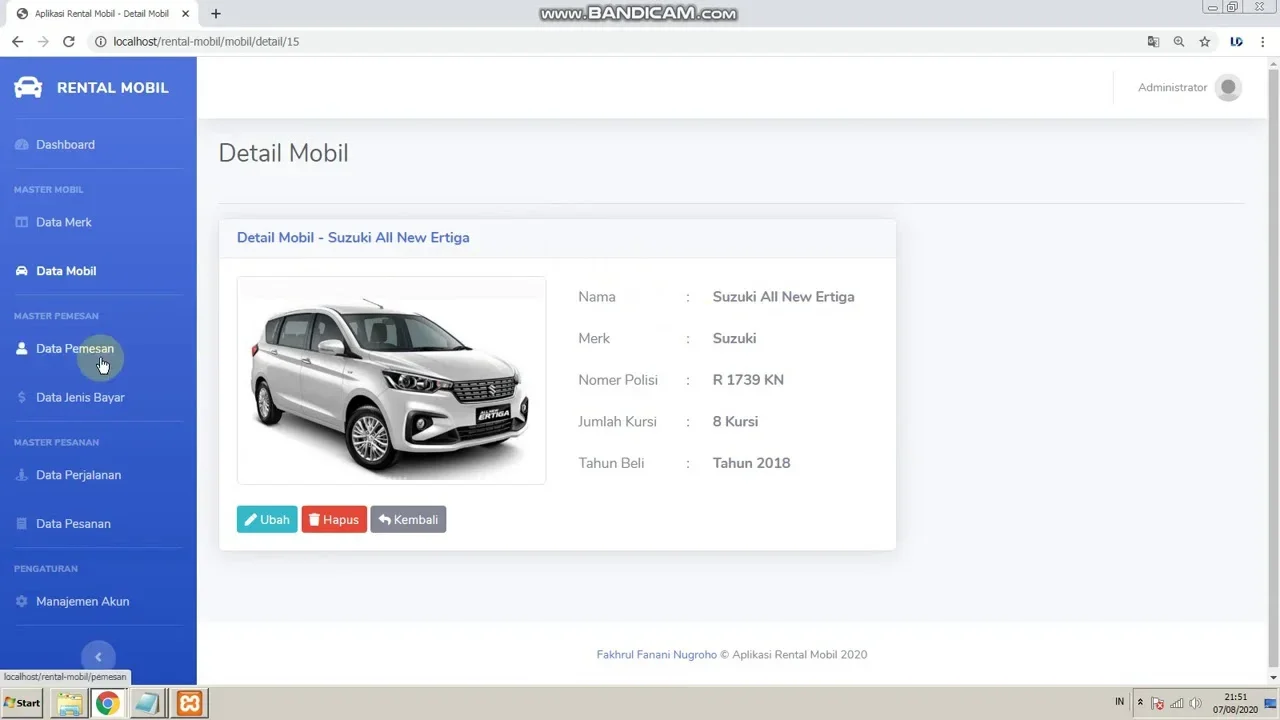The height and width of the screenshot is (720, 1280).
Task: Click the Ubah edit button
Action: tap(267, 520)
